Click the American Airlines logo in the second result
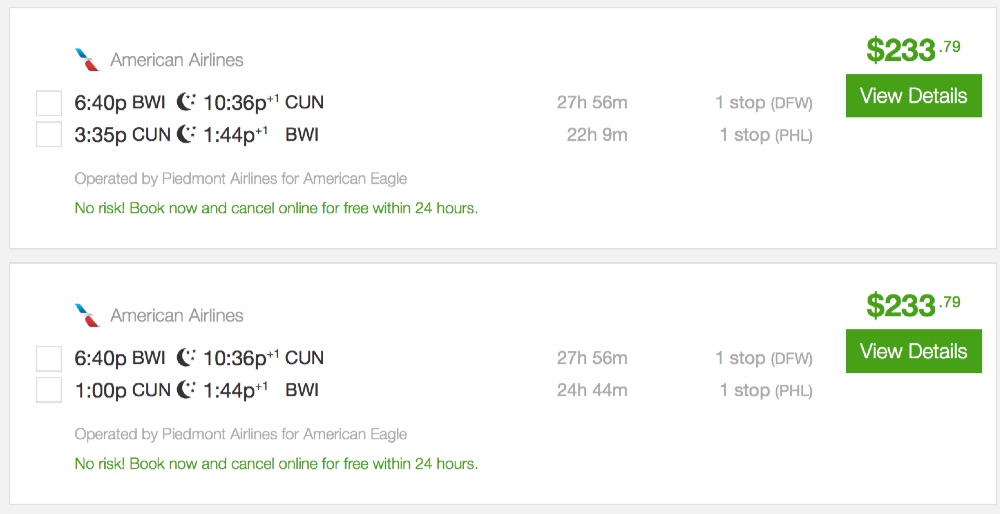The width and height of the screenshot is (1000, 514). tap(88, 316)
